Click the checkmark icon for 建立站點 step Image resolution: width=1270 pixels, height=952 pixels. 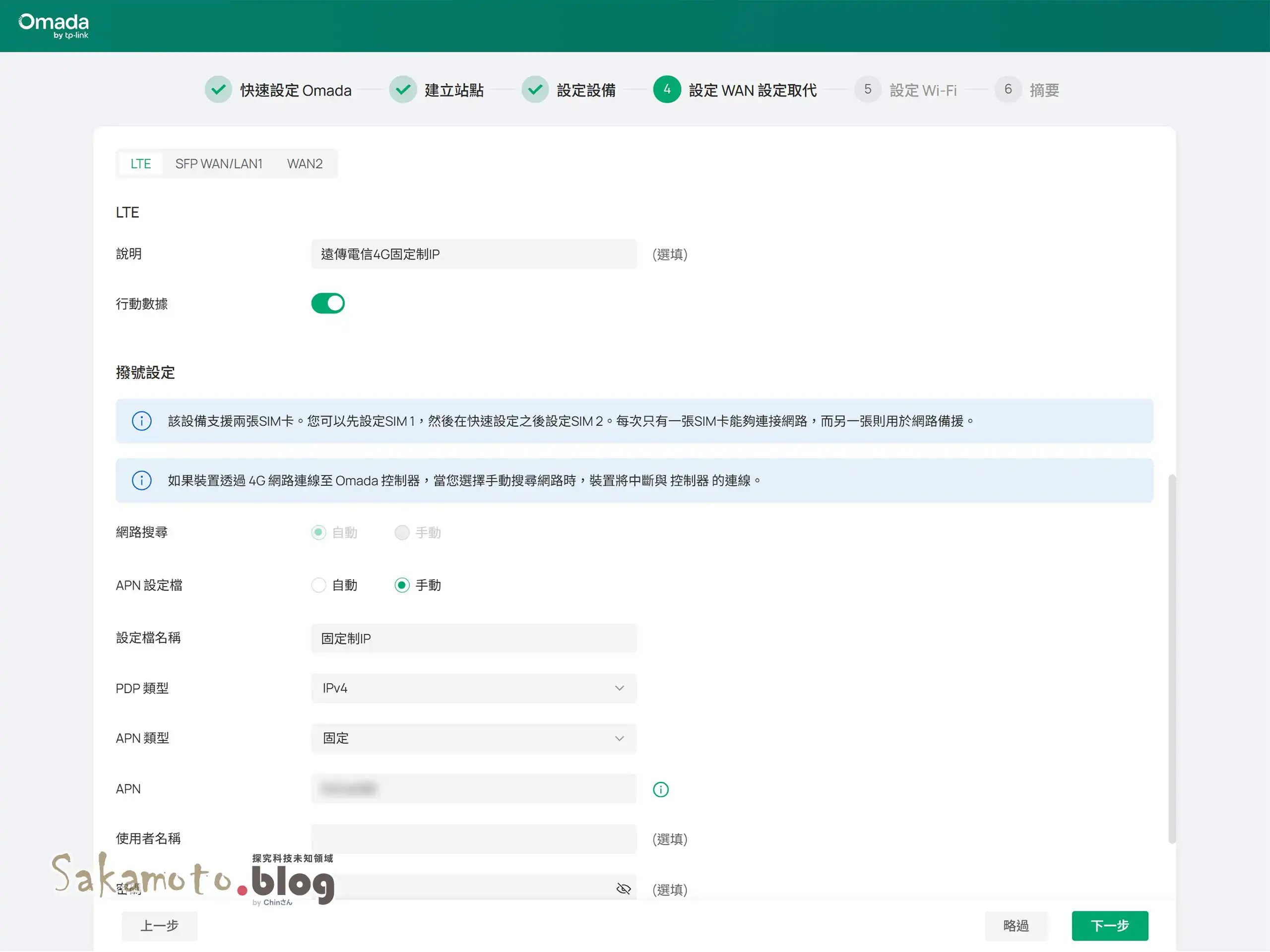point(403,90)
